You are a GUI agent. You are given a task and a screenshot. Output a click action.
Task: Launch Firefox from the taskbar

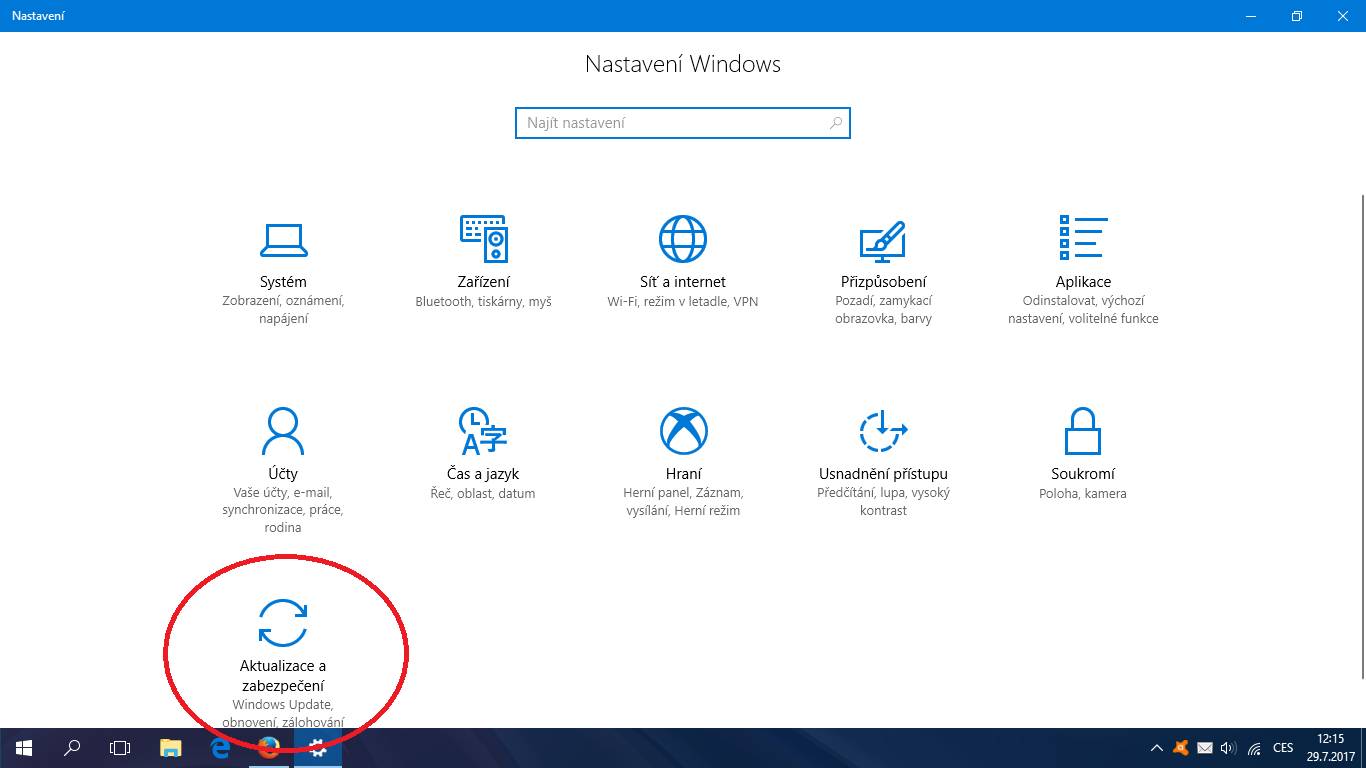269,748
